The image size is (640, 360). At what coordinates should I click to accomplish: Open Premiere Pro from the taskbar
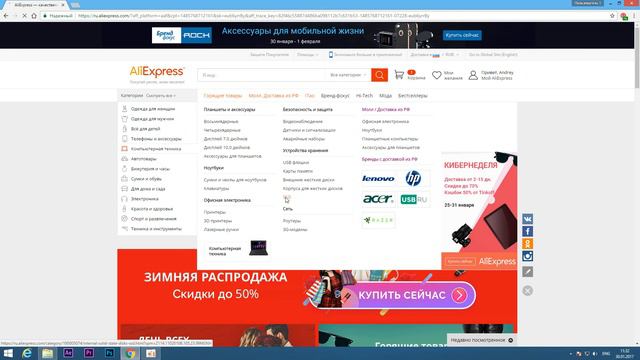(89, 353)
